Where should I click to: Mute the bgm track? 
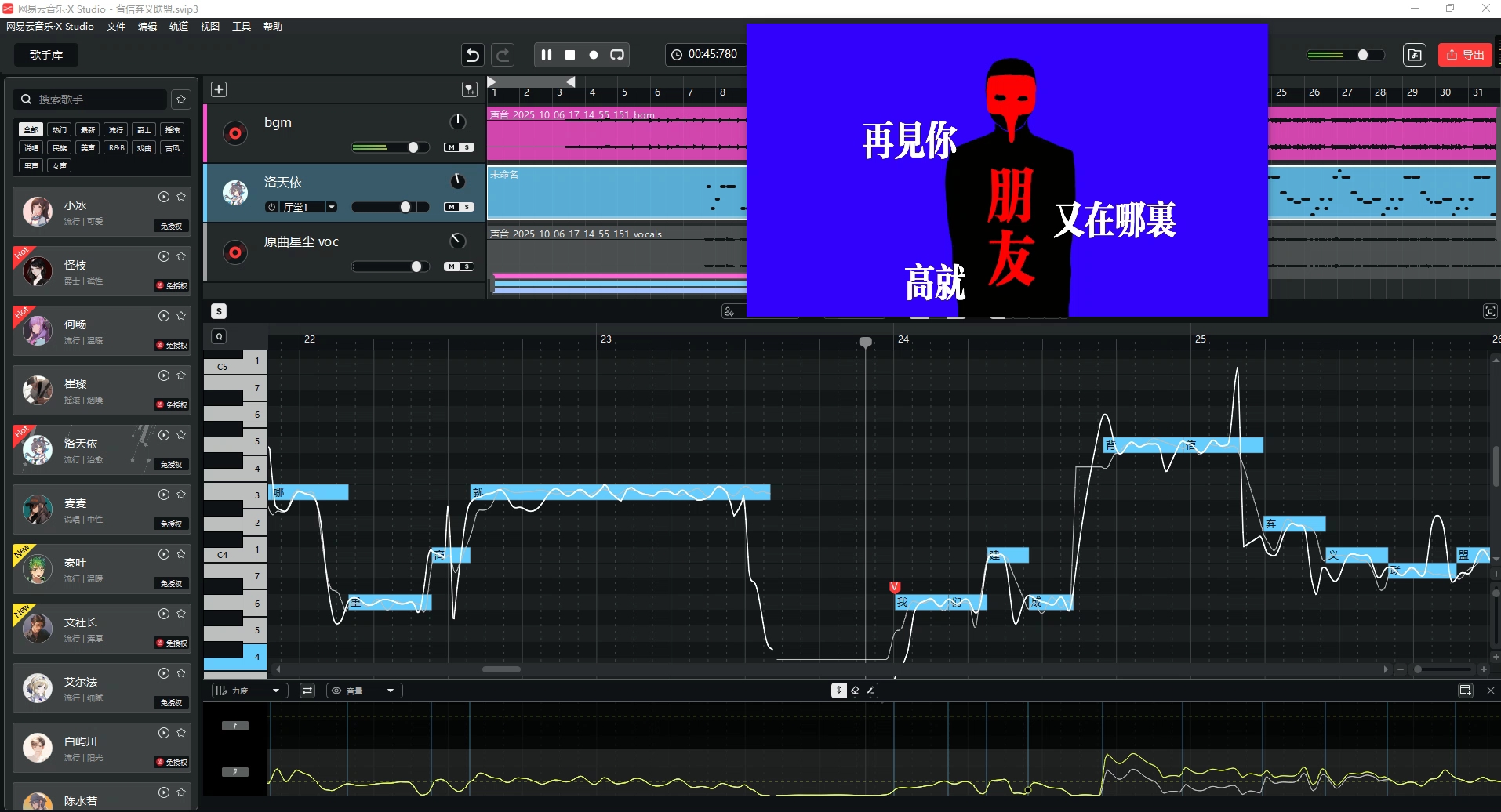point(451,147)
